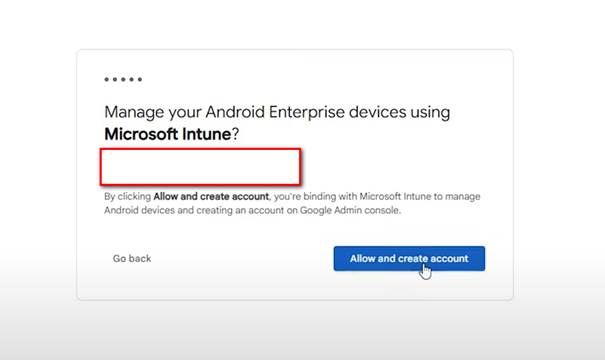Screen dimensions: 605x360
Task: Click the Allow and create account button
Action: tap(409, 259)
